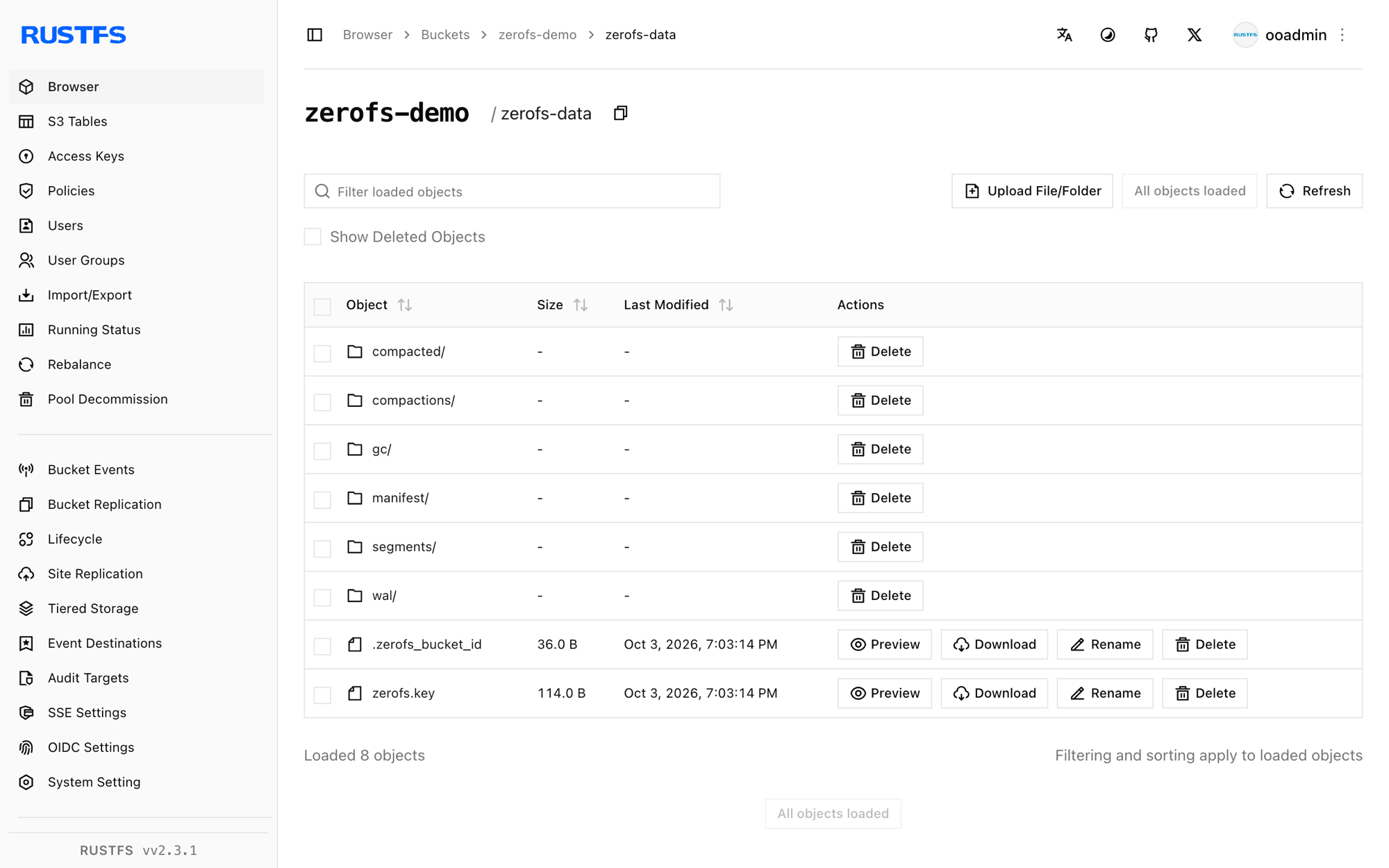
Task: Click the search icon in filter box
Action: click(322, 191)
